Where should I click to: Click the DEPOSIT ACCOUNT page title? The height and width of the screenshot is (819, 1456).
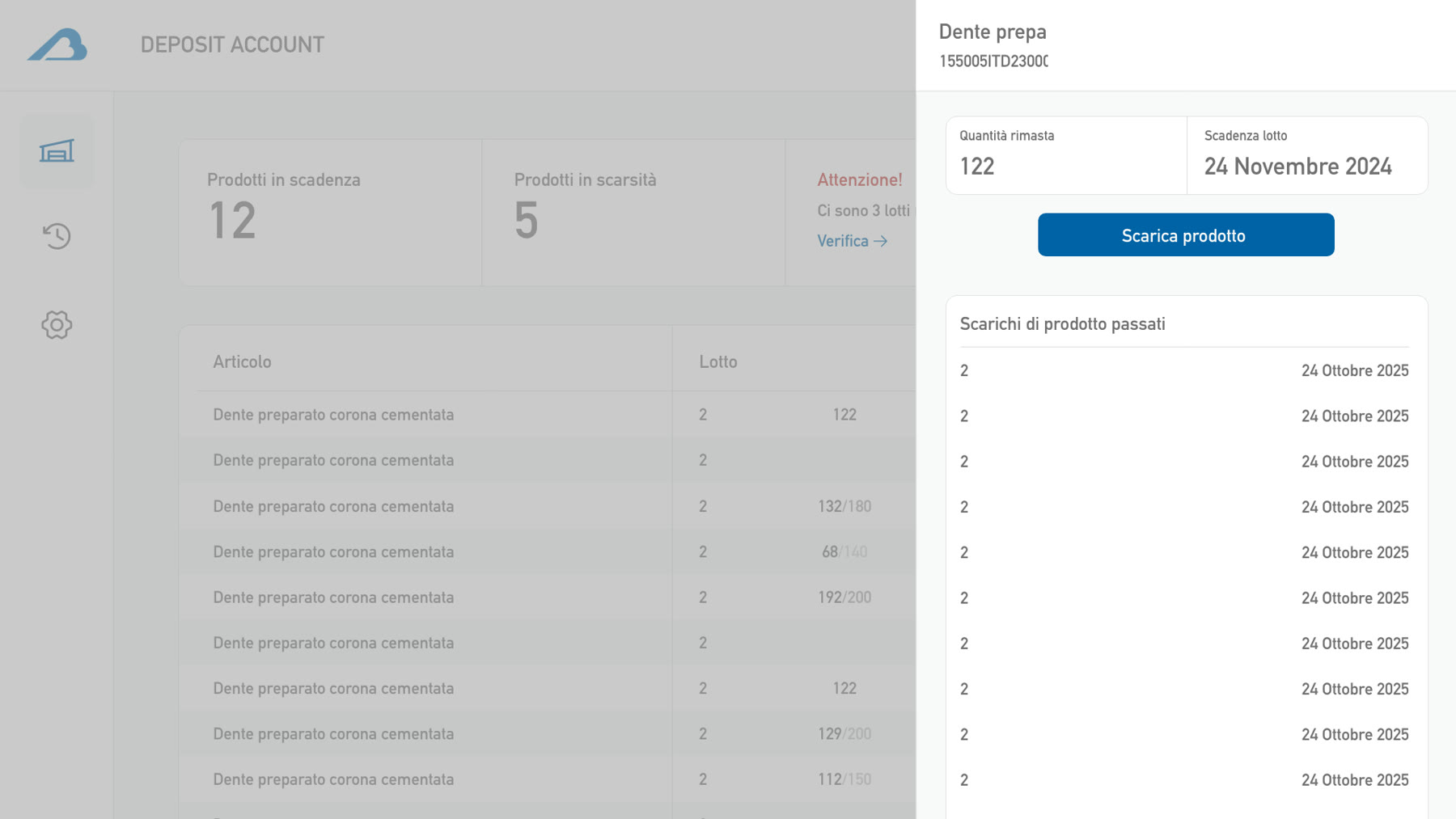point(232,44)
